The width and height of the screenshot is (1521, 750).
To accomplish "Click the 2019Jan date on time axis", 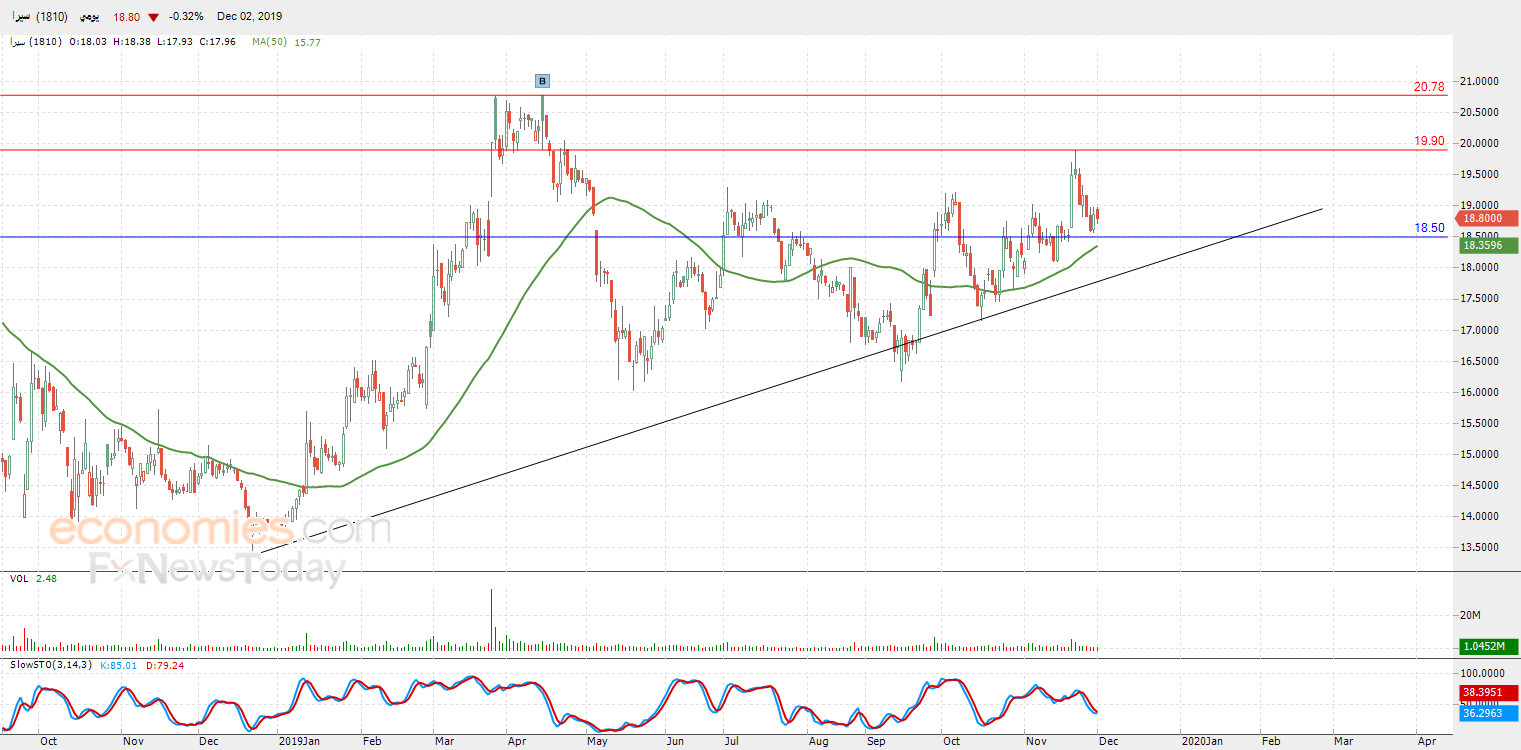I will (x=298, y=741).
